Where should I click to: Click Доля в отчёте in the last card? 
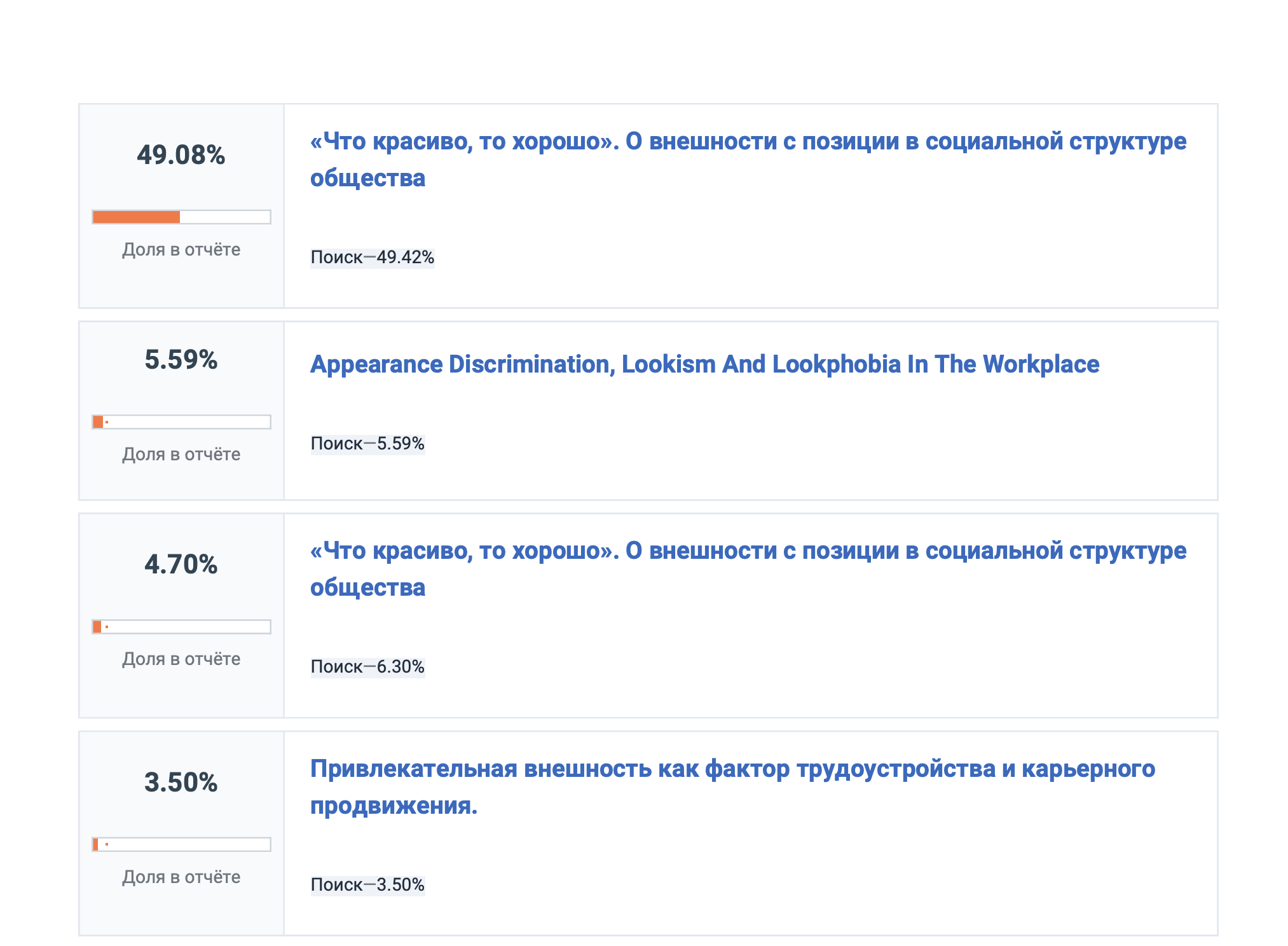181,877
